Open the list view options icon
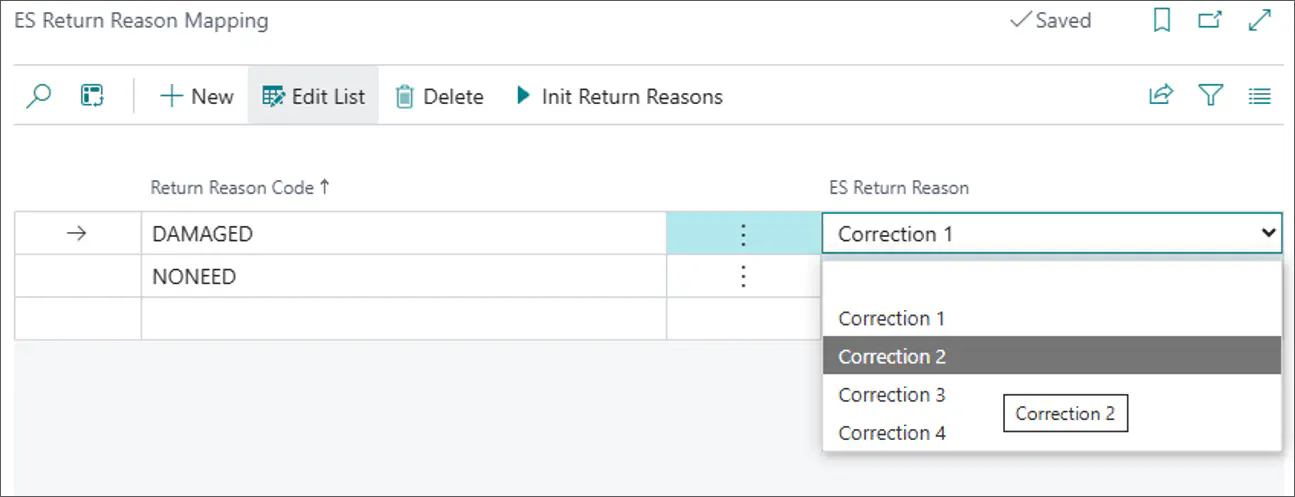Viewport: 1295px width, 497px height. point(1260,96)
